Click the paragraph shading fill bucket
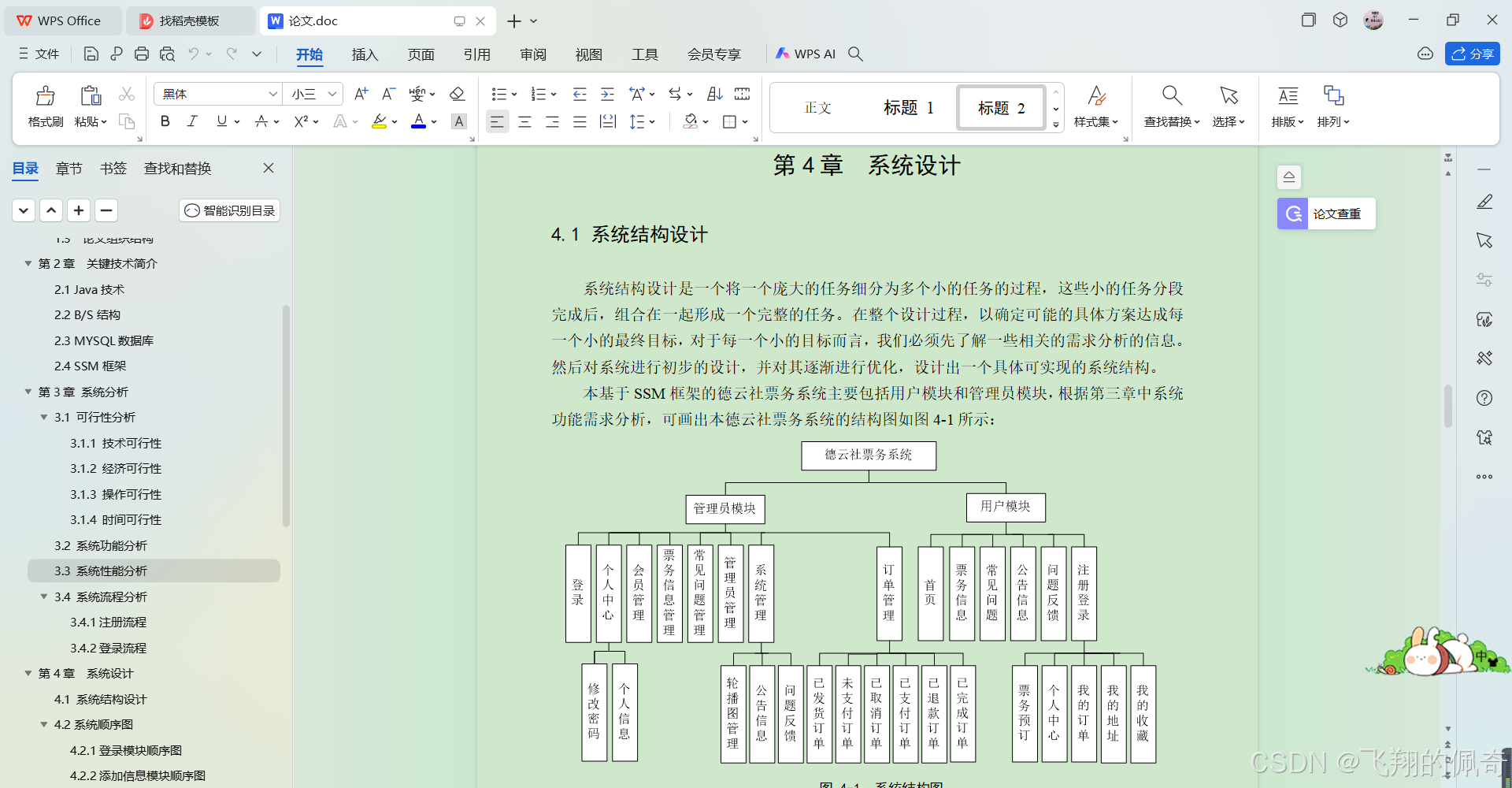The image size is (1512, 788). pos(691,121)
